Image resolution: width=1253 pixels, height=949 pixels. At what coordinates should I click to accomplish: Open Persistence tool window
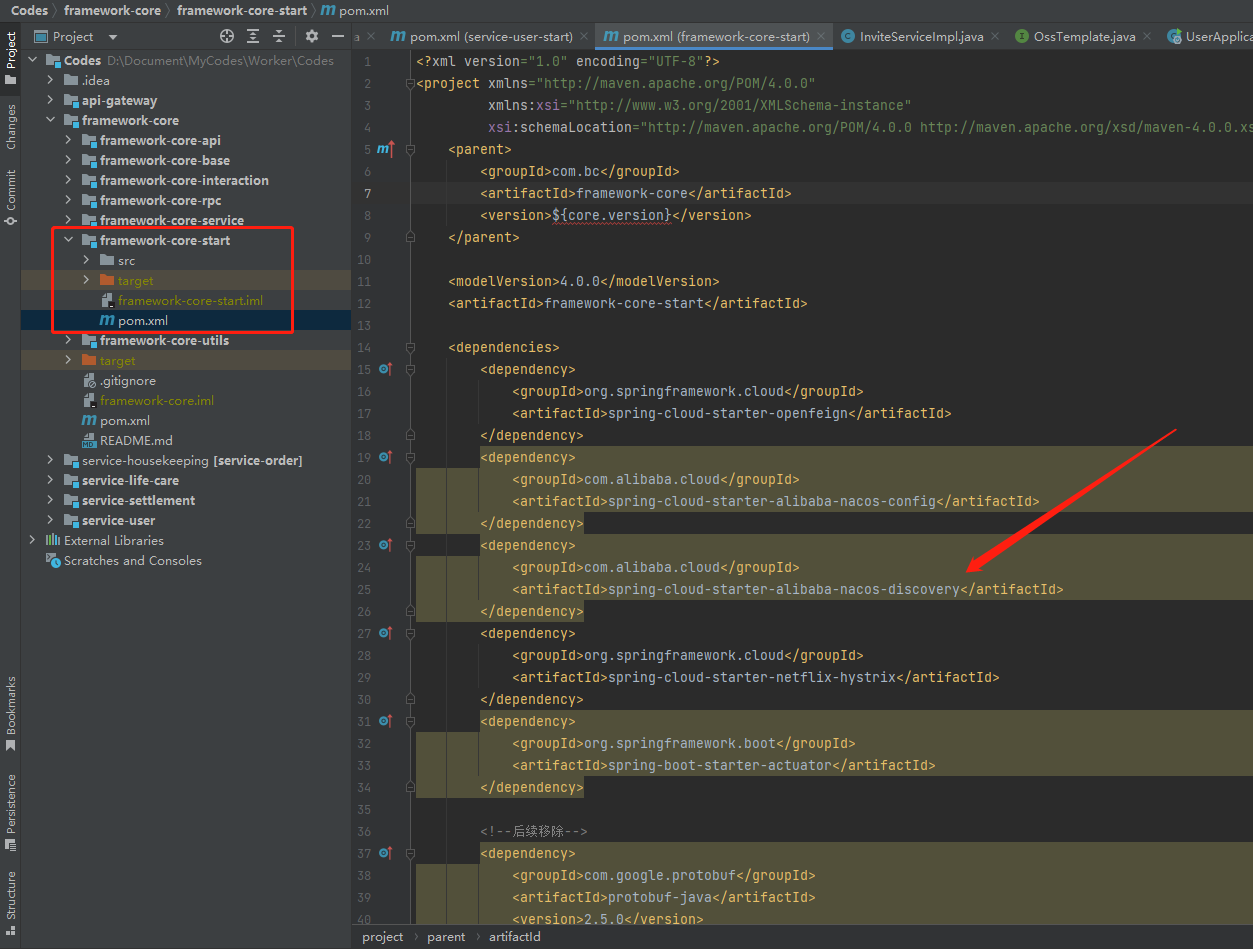point(11,812)
